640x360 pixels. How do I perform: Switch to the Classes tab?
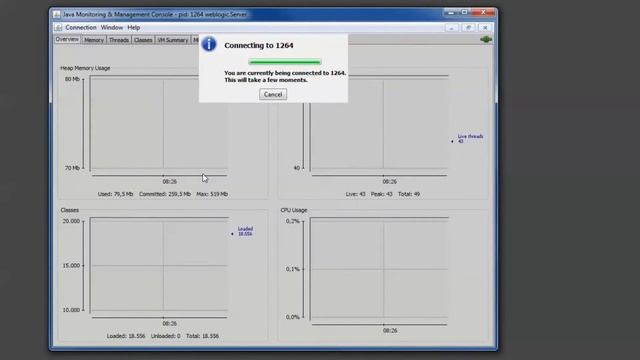143,40
